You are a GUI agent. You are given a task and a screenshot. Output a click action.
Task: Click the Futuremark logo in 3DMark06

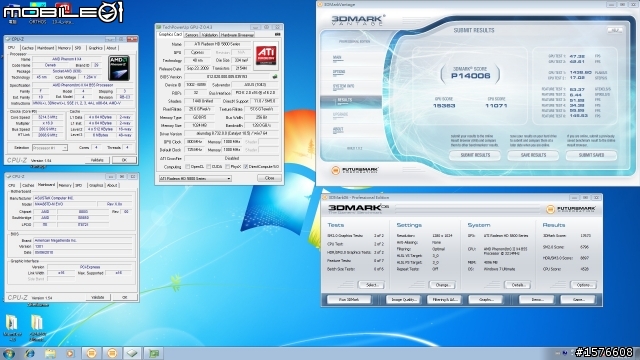point(571,209)
